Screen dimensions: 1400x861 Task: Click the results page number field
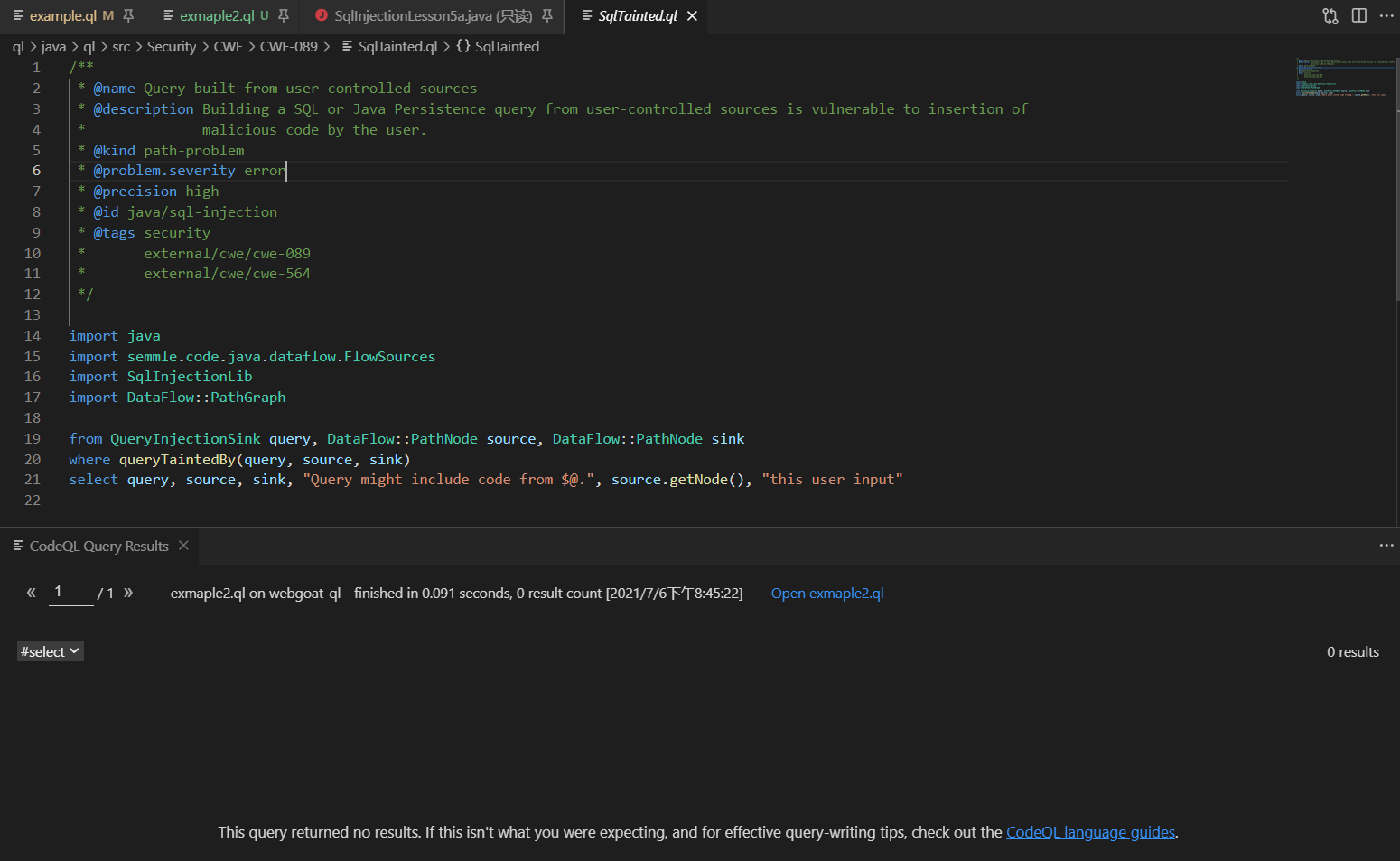click(70, 593)
